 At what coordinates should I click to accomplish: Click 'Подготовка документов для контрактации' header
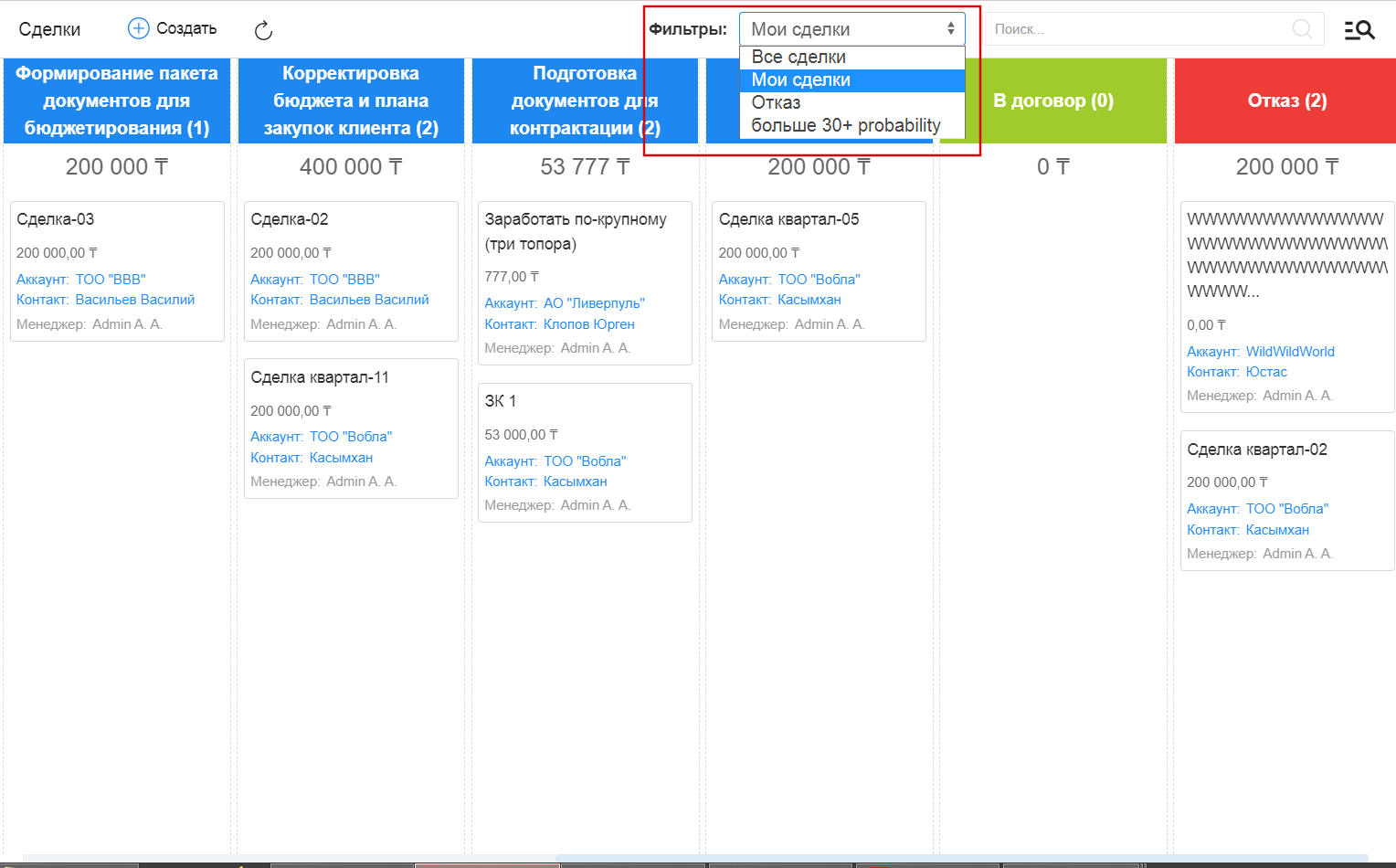585,101
